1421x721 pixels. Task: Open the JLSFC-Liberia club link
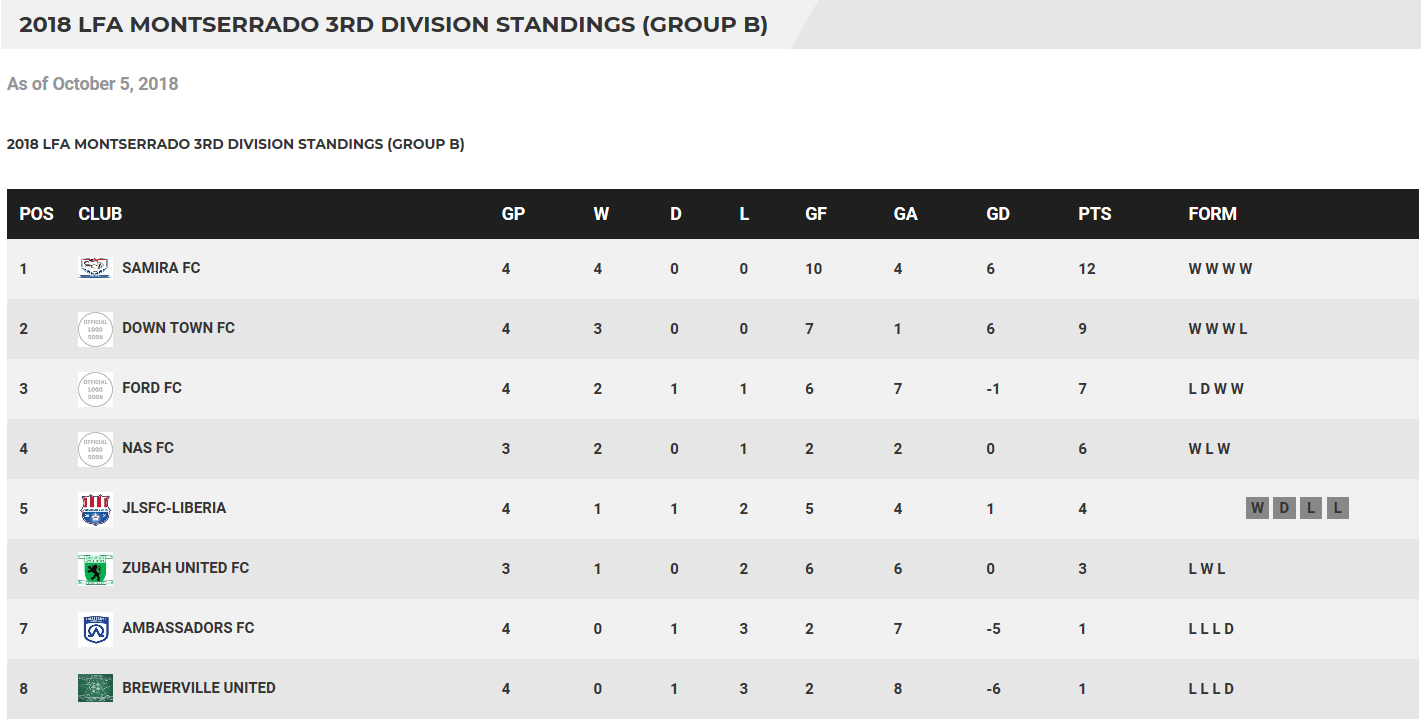click(174, 508)
